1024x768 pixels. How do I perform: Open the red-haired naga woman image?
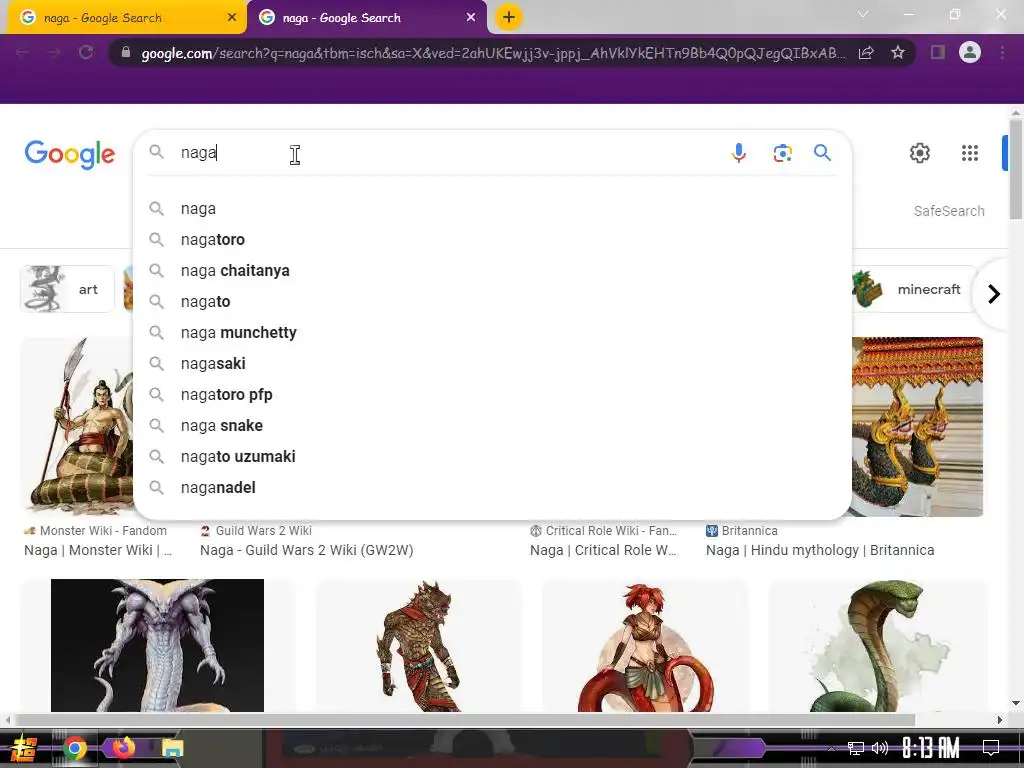click(x=645, y=645)
